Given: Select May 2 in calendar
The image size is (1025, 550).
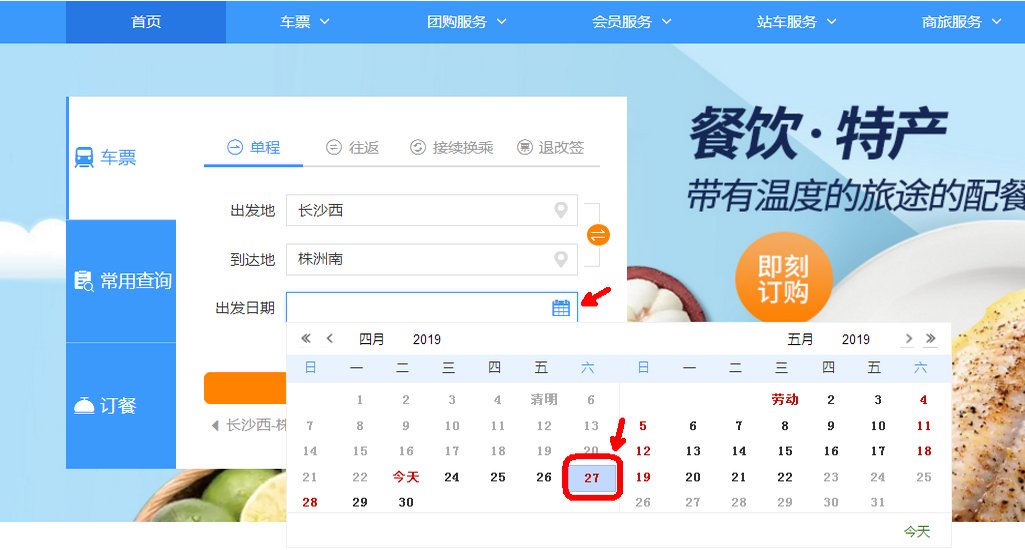Looking at the screenshot, I should [x=831, y=400].
